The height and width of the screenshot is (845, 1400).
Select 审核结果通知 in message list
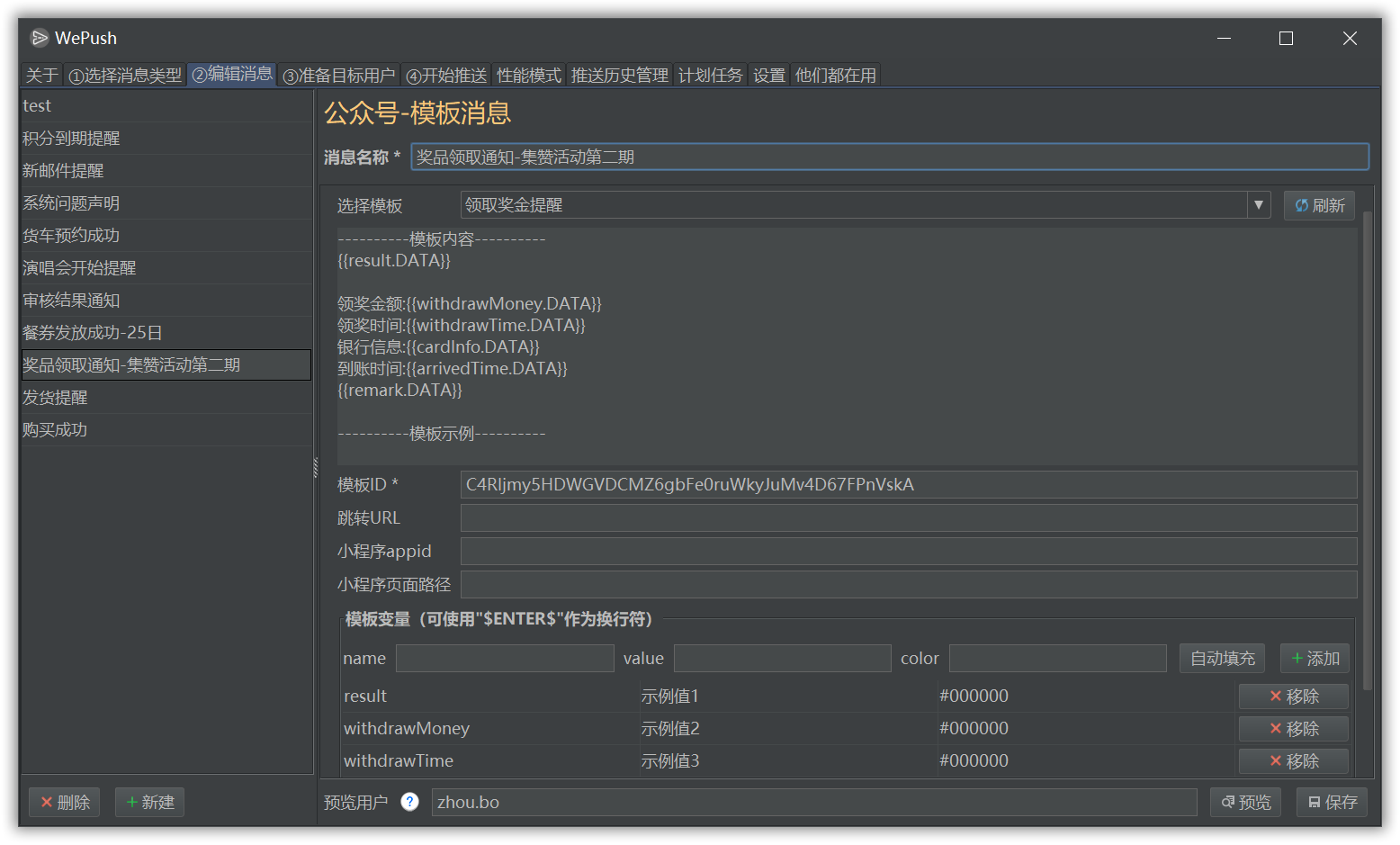point(166,301)
